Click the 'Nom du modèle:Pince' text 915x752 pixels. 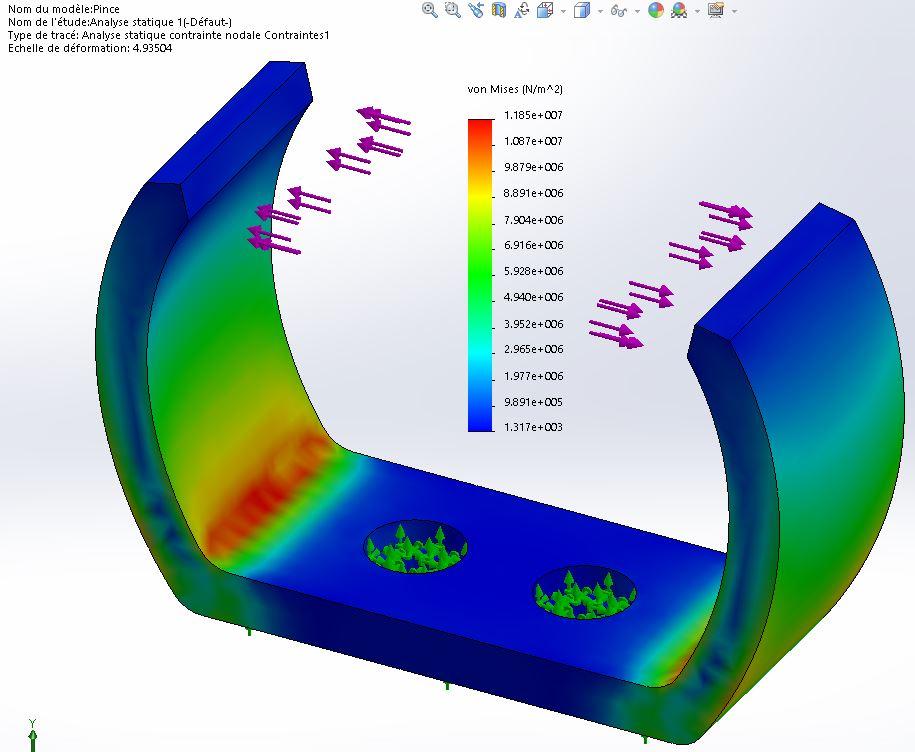pos(64,9)
